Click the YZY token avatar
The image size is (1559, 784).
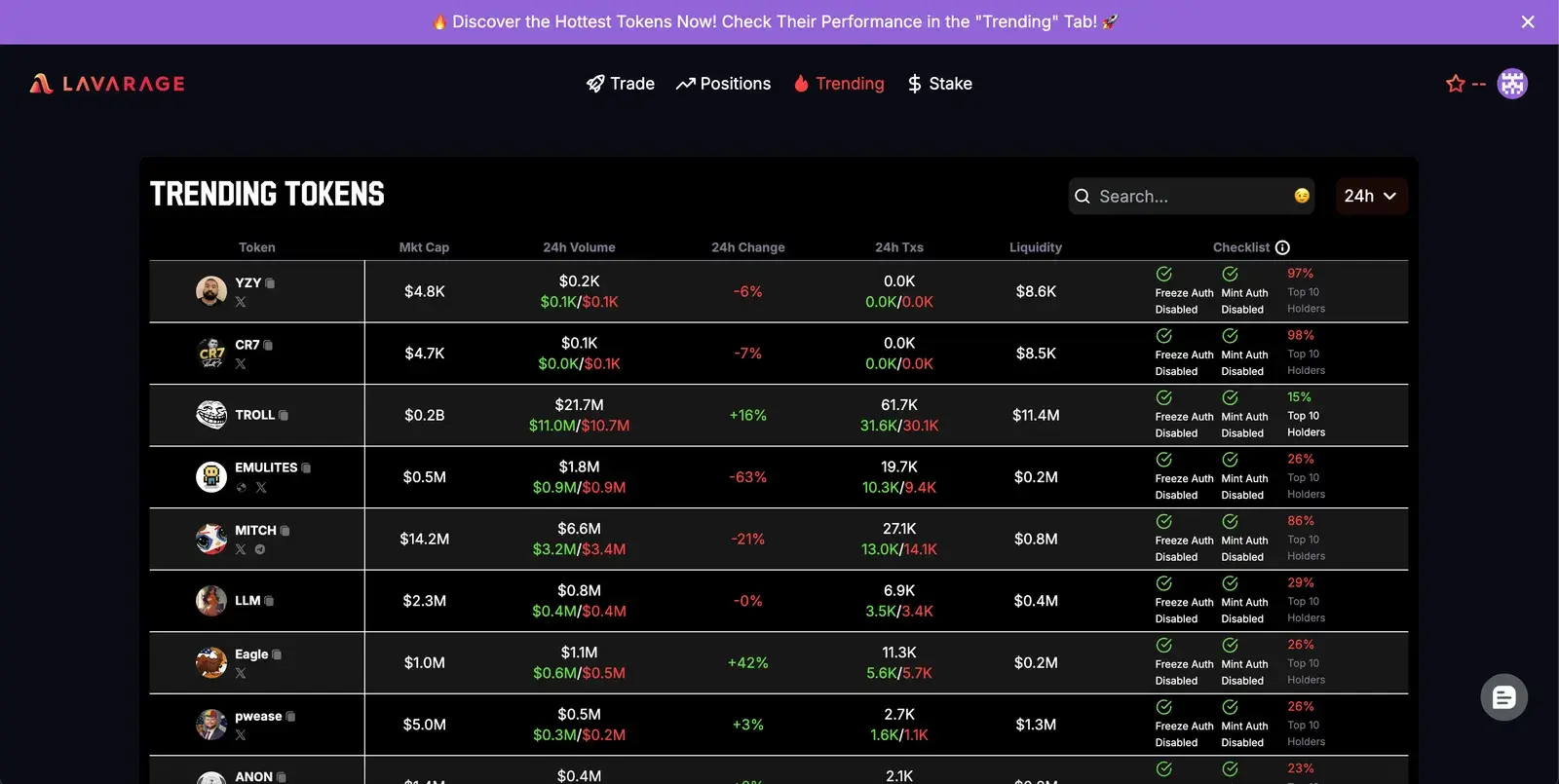(x=211, y=291)
